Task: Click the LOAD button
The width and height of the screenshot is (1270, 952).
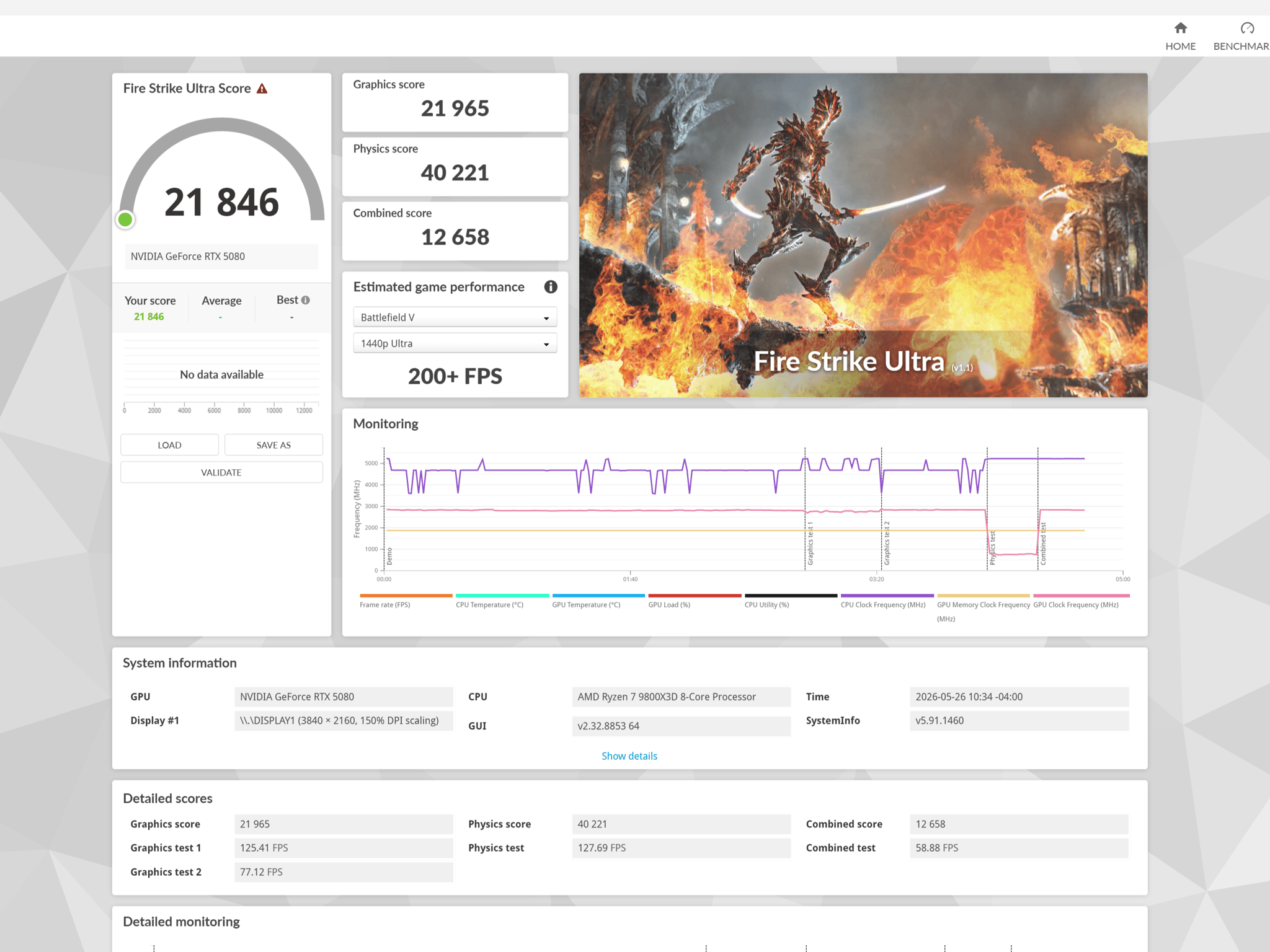Action: pos(169,445)
